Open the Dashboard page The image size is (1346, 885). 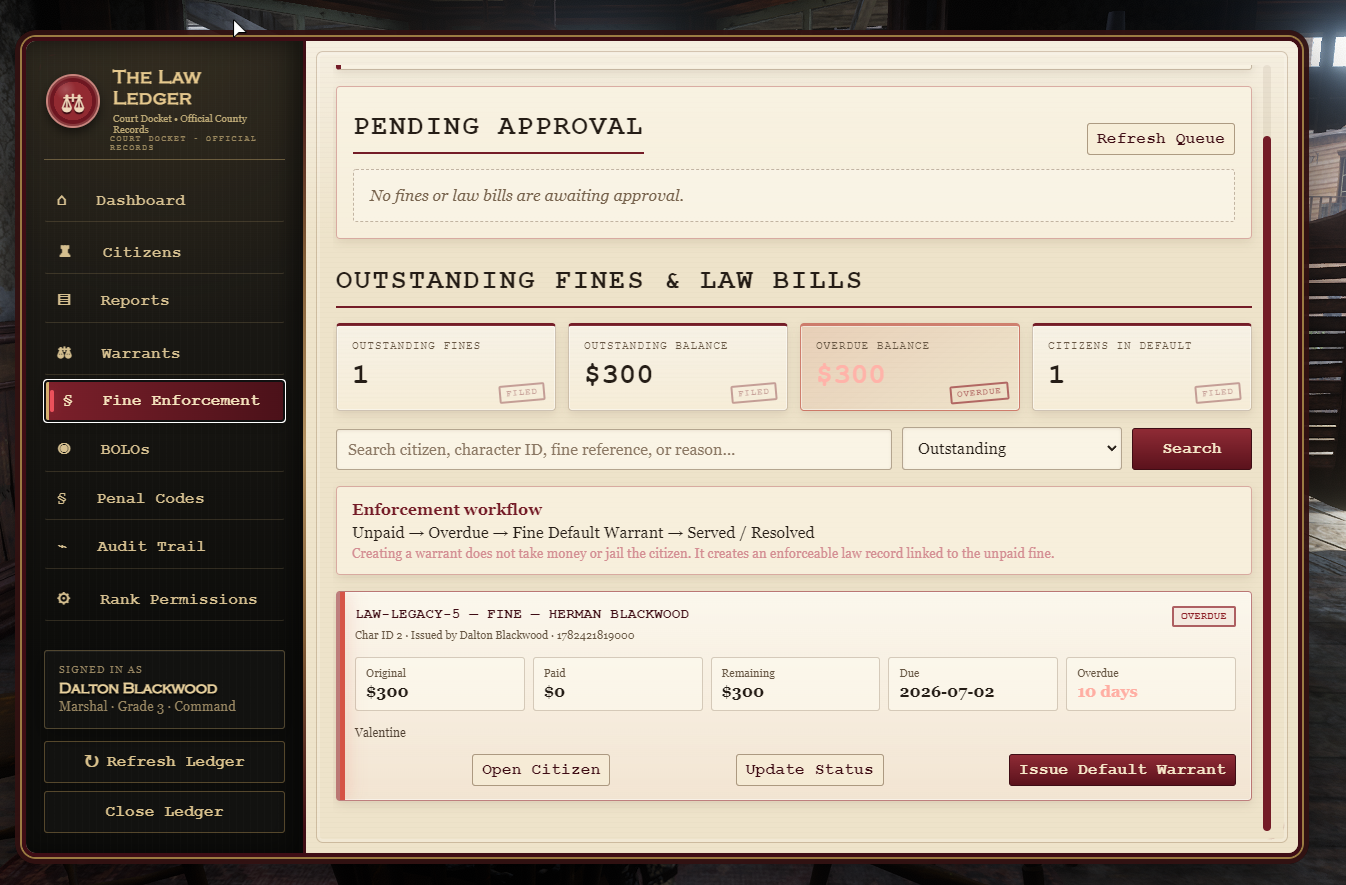(x=165, y=200)
